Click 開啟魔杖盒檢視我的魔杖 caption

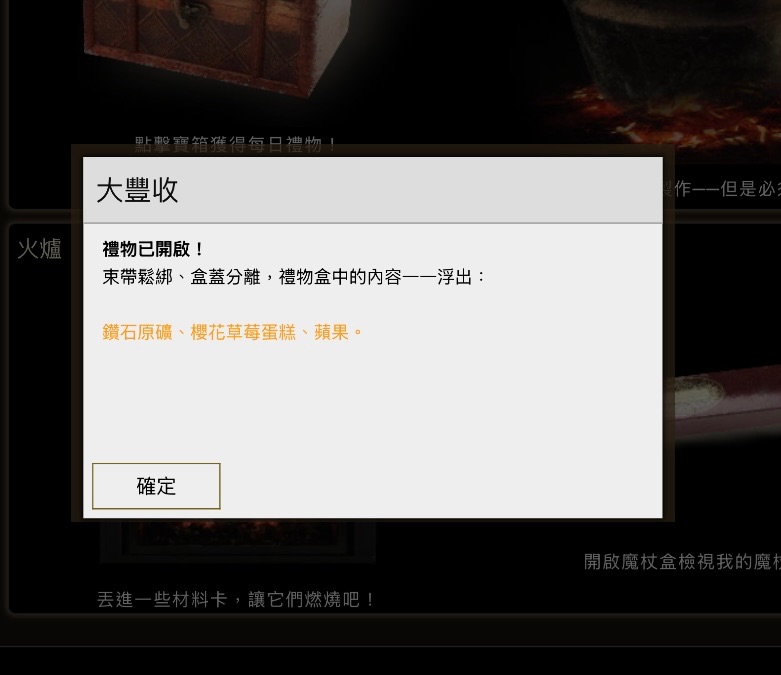682,561
